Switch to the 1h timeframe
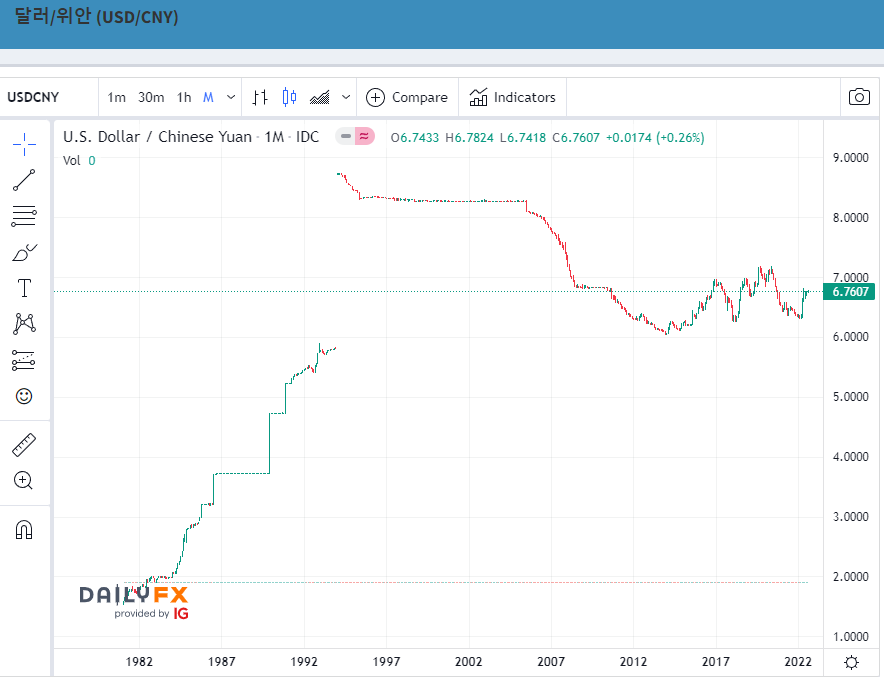 point(184,98)
